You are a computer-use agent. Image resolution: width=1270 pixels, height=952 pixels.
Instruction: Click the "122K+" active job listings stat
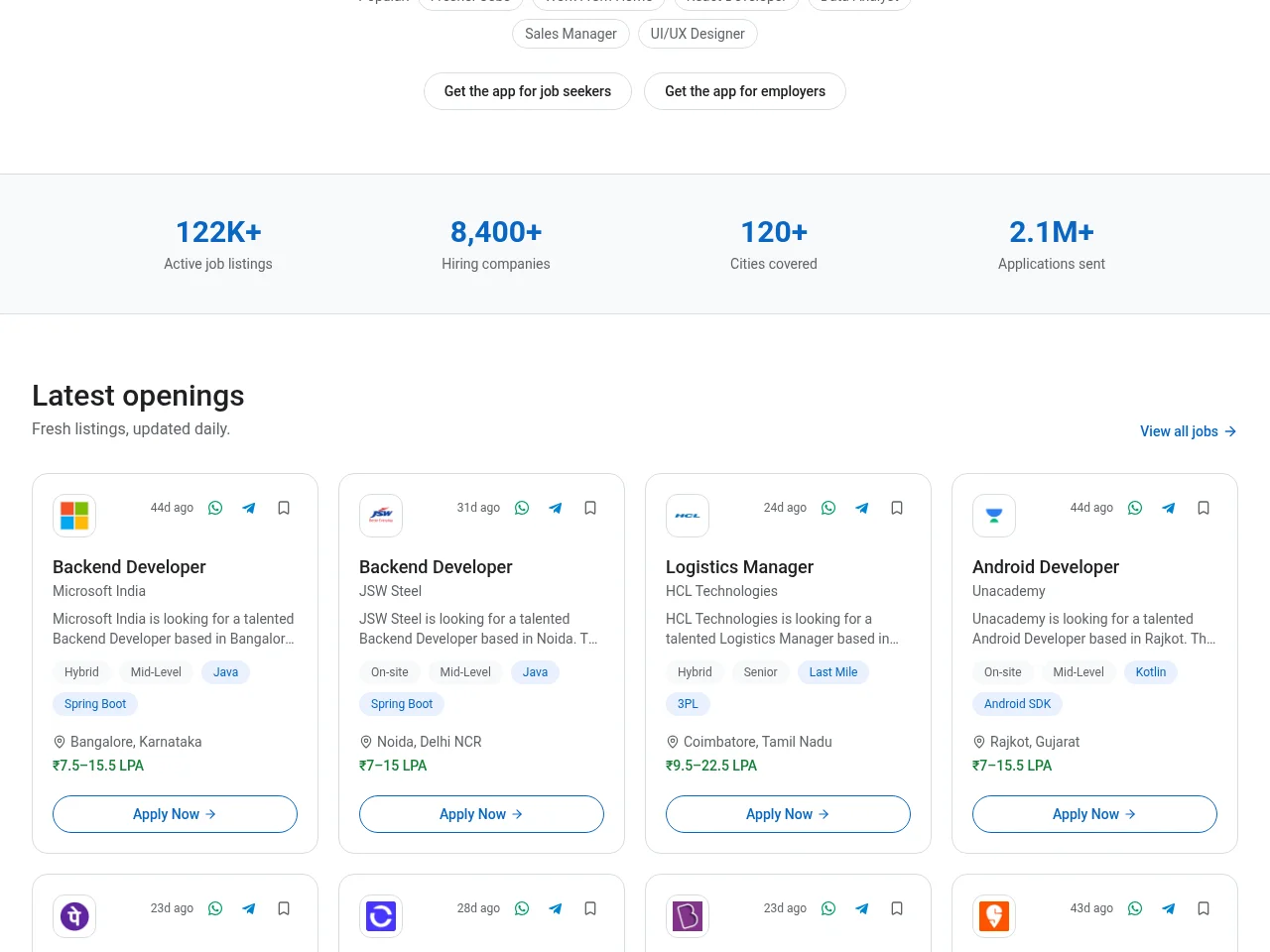pos(218,232)
